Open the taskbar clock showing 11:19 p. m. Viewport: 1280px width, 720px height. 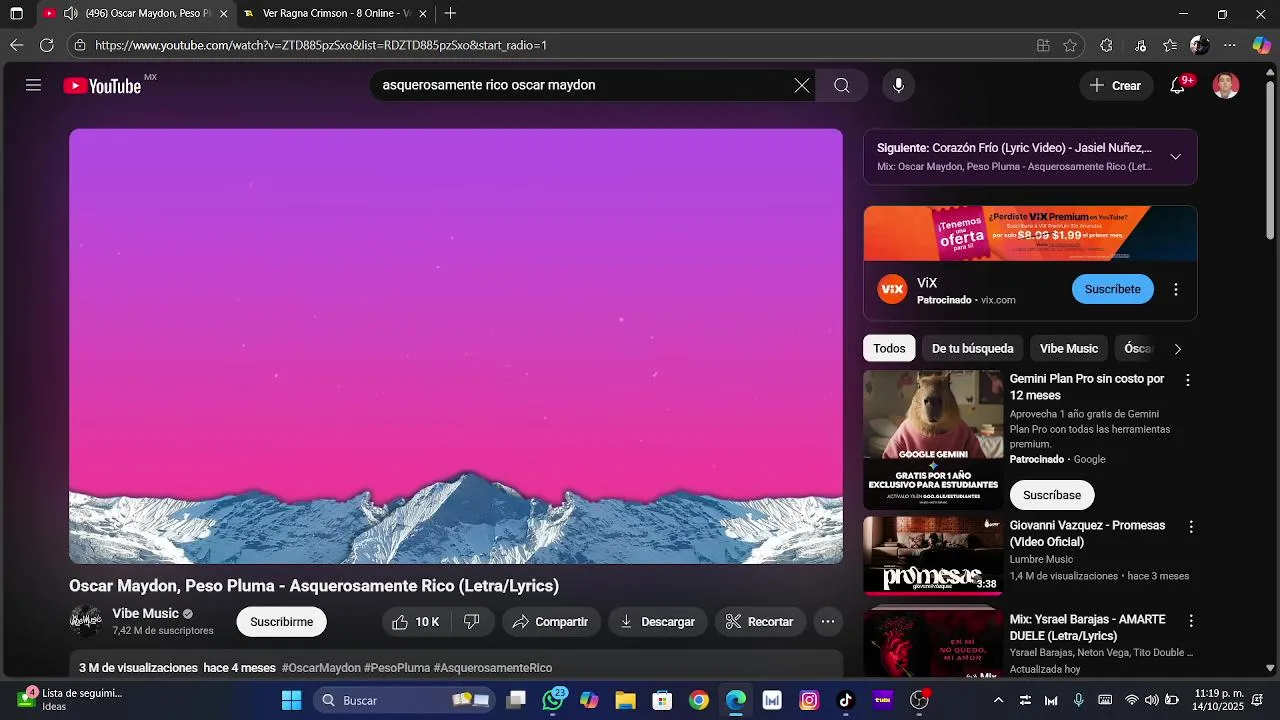[1219, 700]
